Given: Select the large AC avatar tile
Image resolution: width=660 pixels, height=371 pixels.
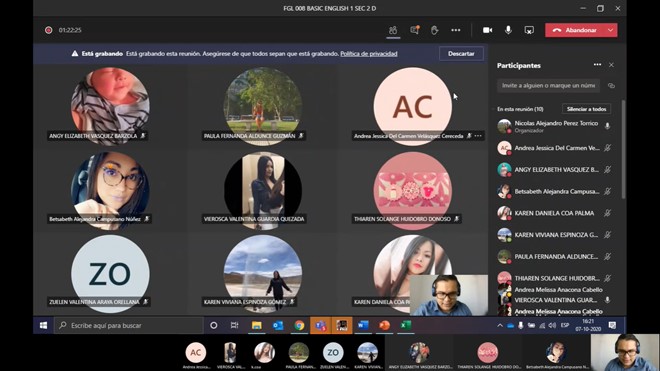Looking at the screenshot, I should tap(412, 106).
